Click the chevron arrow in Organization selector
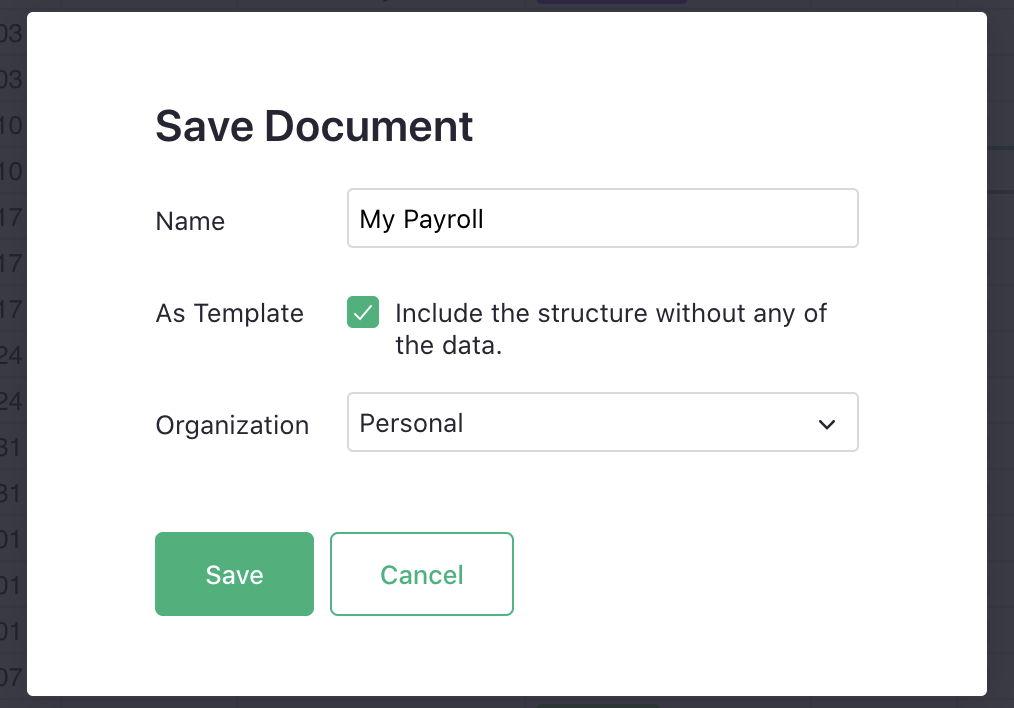Viewport: 1014px width, 708px height. click(x=827, y=424)
